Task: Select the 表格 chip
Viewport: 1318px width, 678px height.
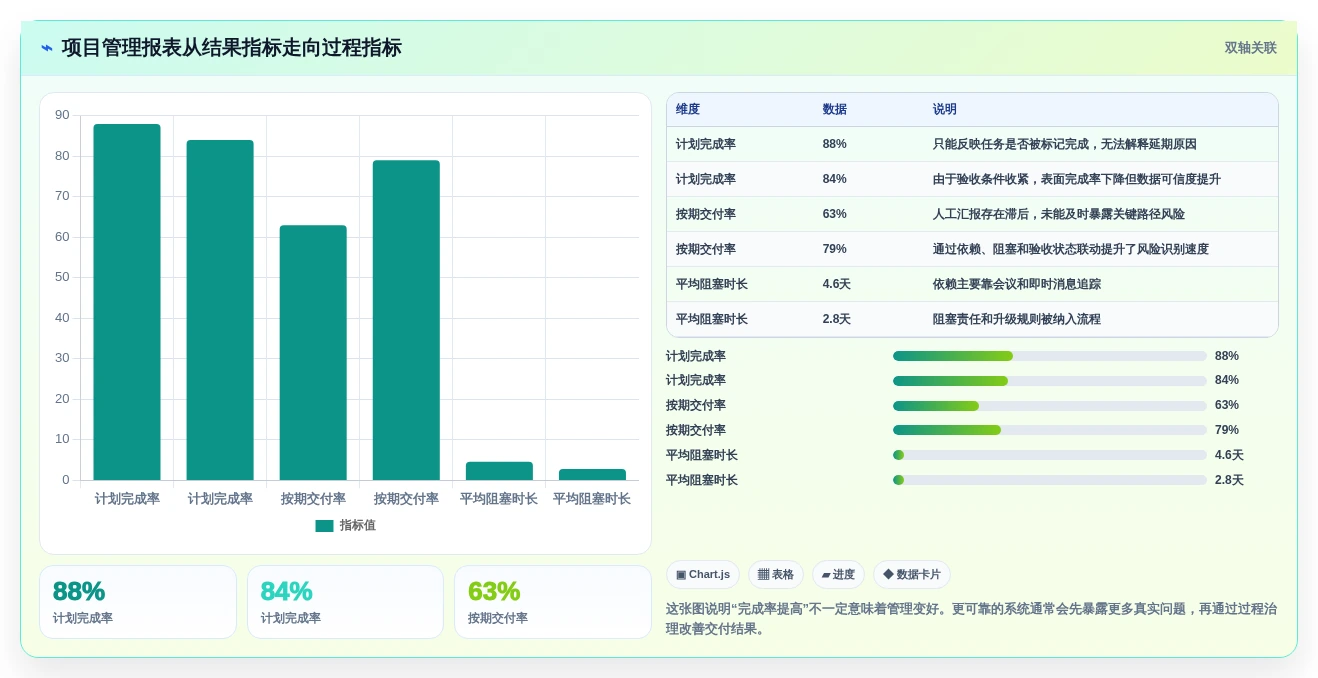Action: tap(776, 575)
